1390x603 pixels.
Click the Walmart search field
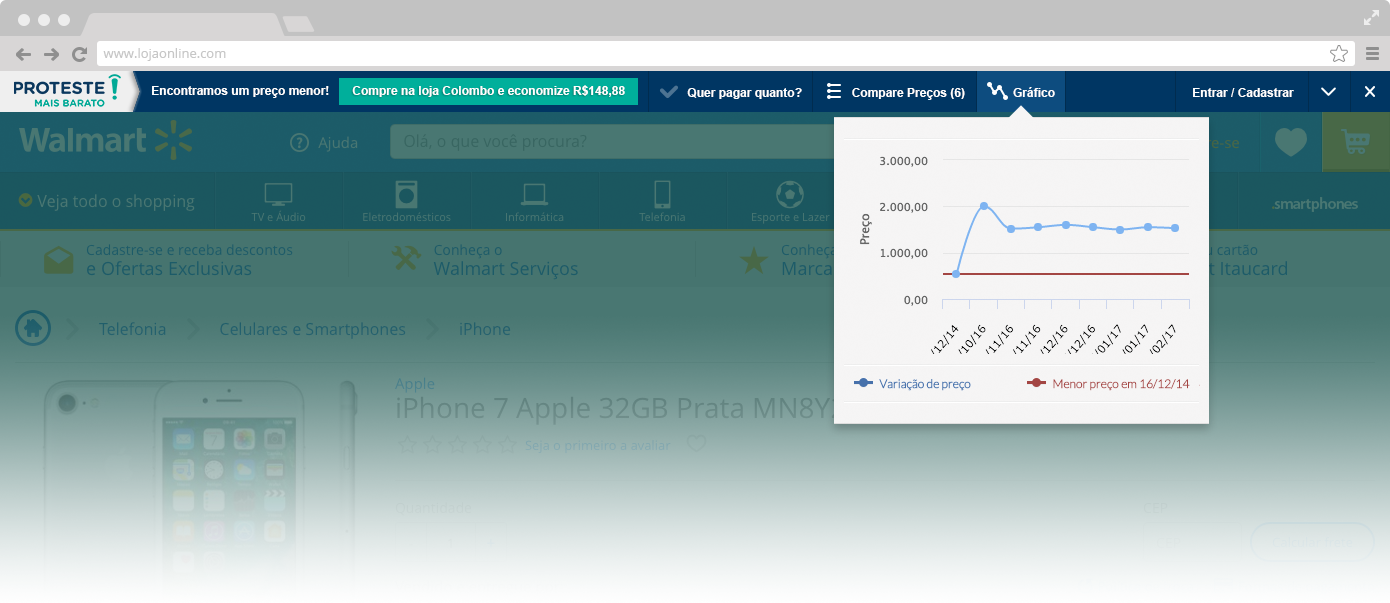[x=612, y=142]
